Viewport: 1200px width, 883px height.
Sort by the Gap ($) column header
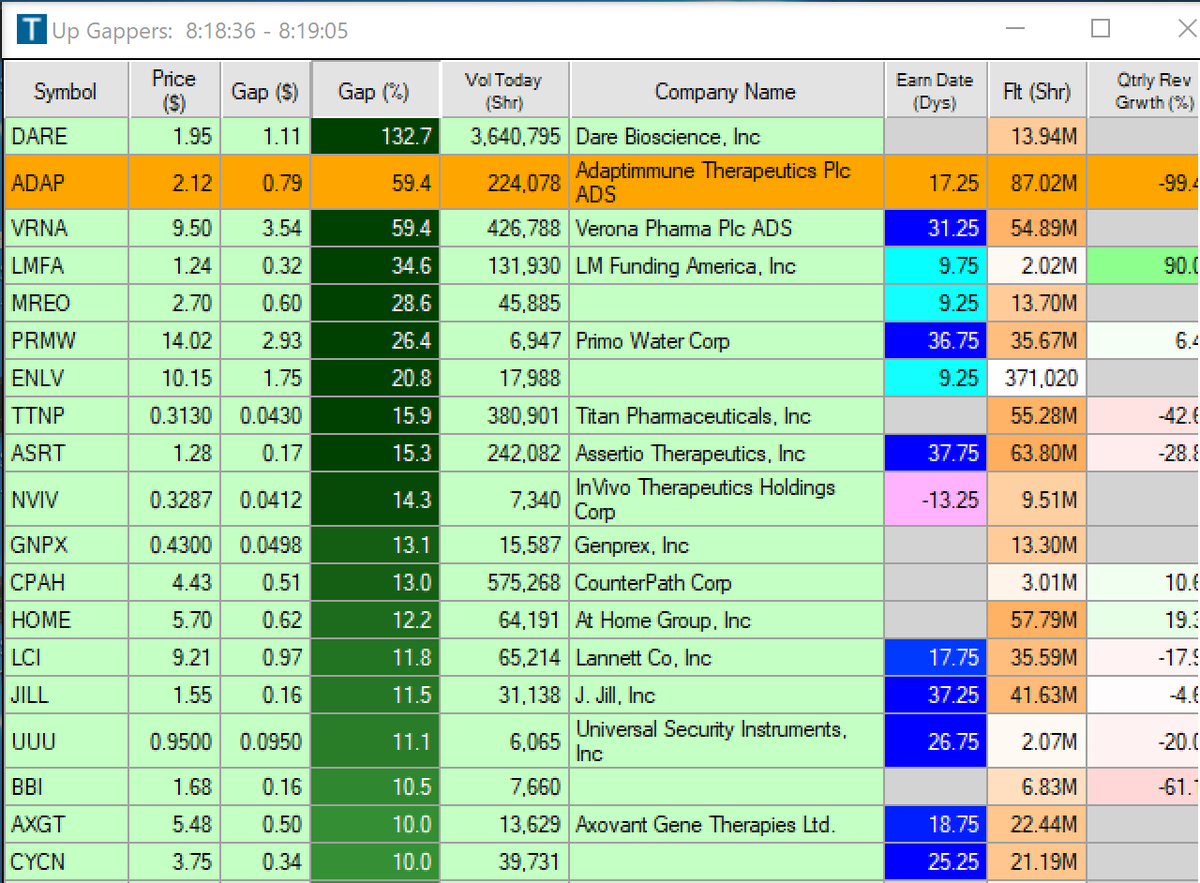point(265,91)
